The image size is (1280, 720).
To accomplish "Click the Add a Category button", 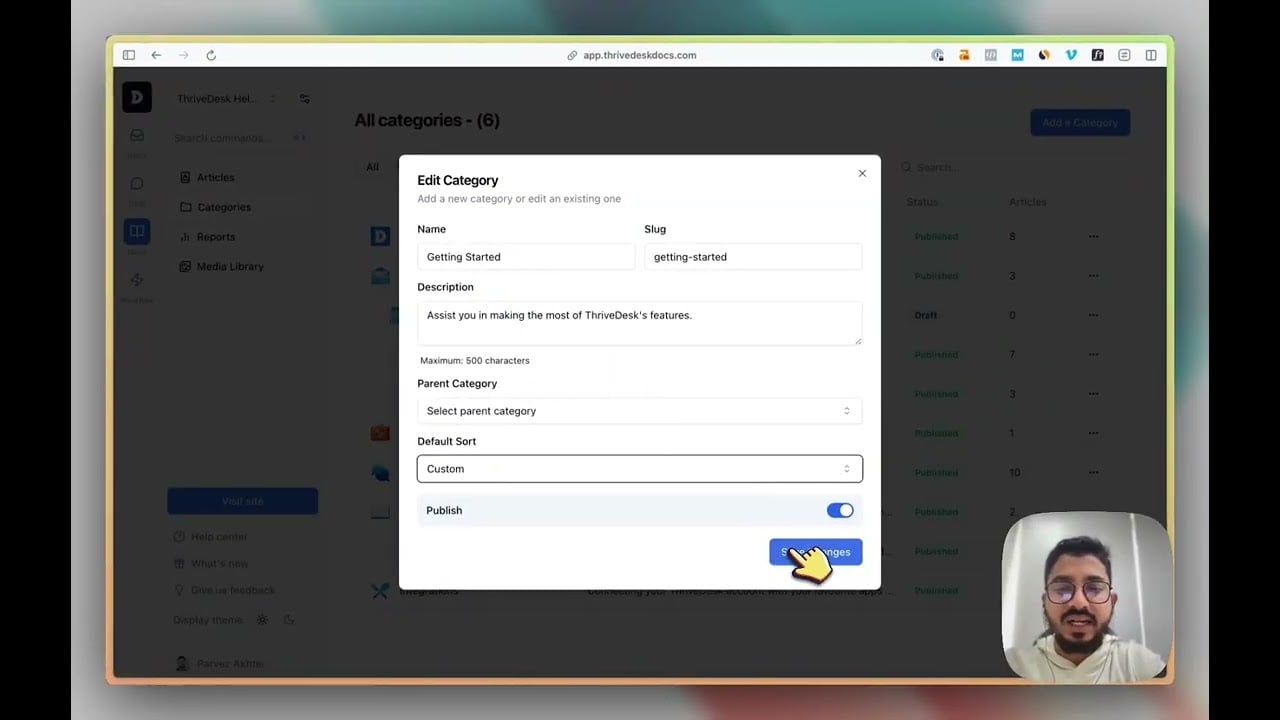I will coord(1080,123).
